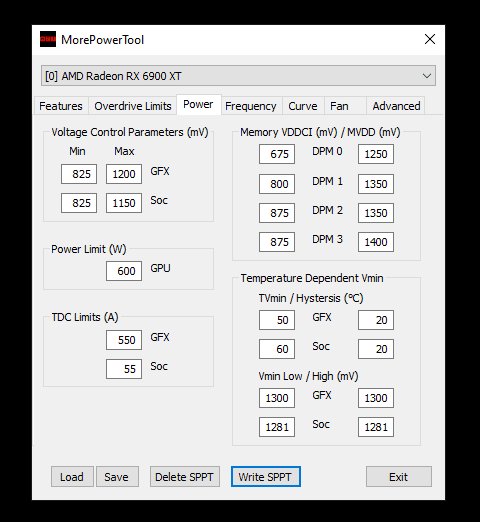Click the Load button
Screen dimensions: 480x522
coord(72,477)
